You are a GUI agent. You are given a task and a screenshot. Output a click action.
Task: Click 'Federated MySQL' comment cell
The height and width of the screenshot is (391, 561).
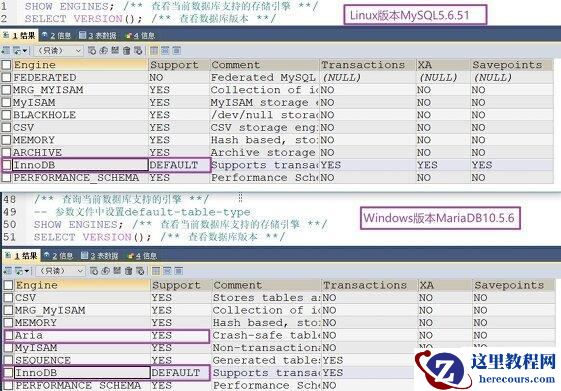tap(264, 77)
